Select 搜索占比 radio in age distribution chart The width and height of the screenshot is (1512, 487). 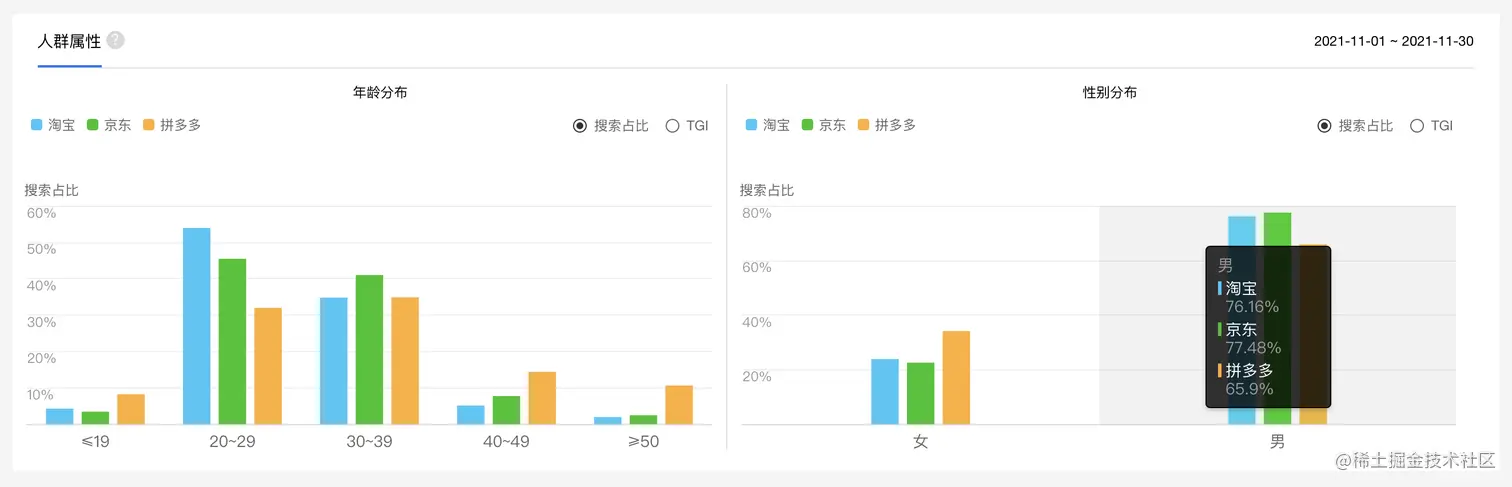580,126
